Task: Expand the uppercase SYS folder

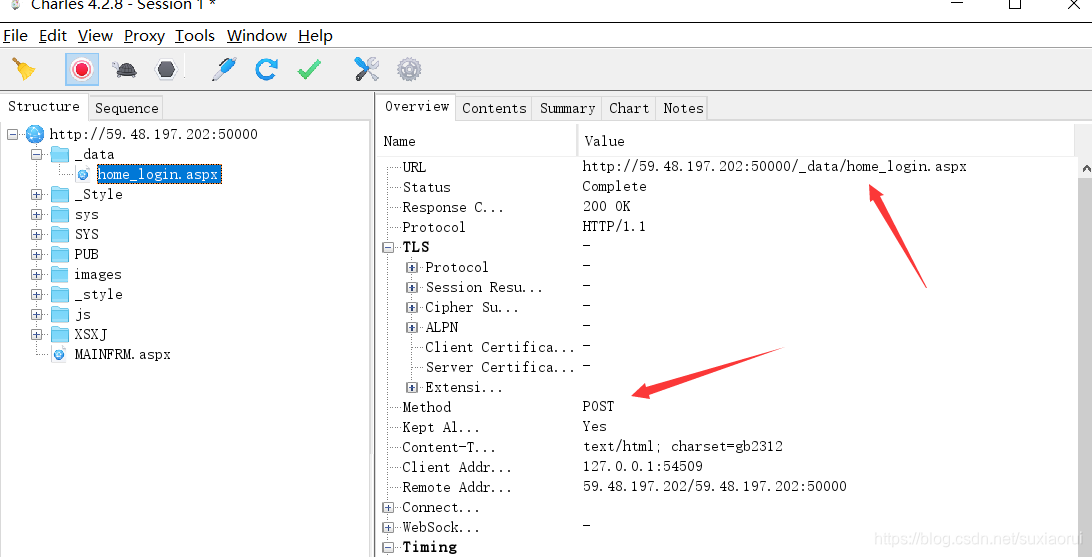Action: point(36,234)
